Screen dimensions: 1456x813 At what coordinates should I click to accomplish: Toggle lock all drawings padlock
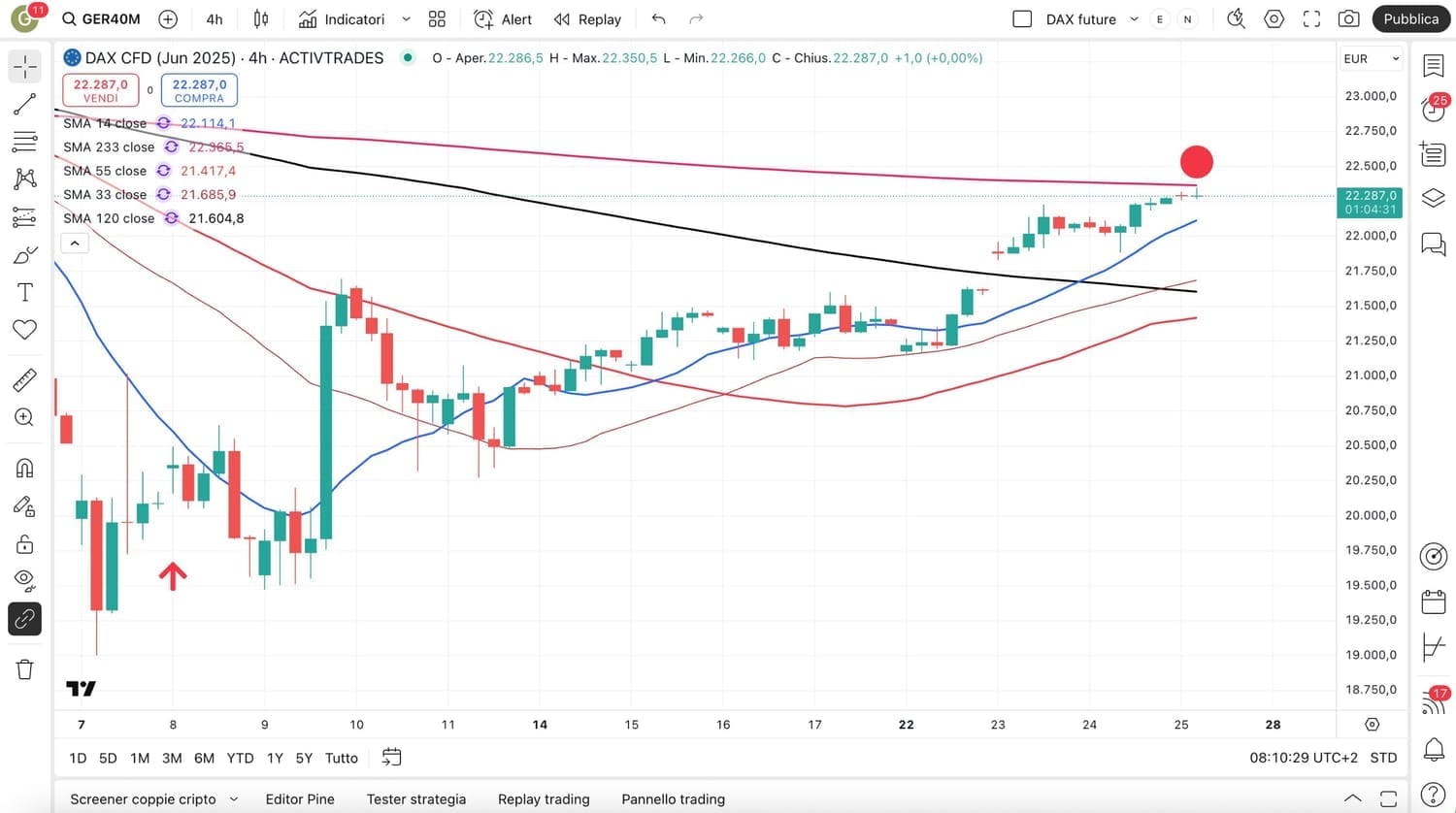pos(24,543)
